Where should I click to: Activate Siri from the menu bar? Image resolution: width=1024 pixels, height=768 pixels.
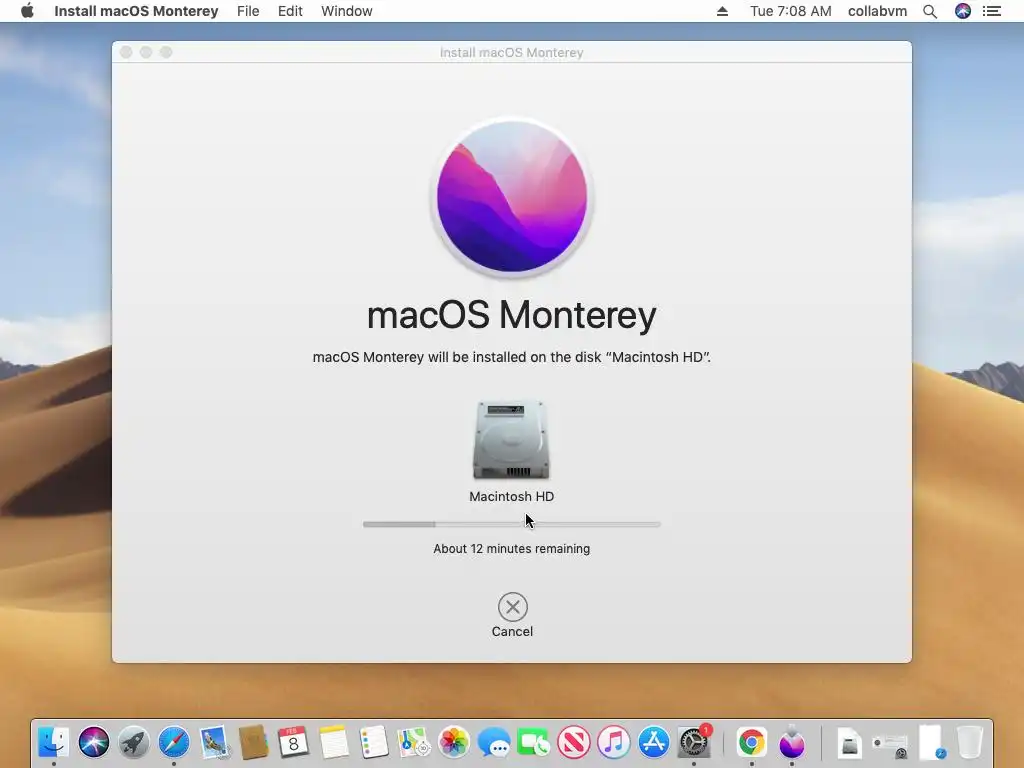(x=963, y=11)
